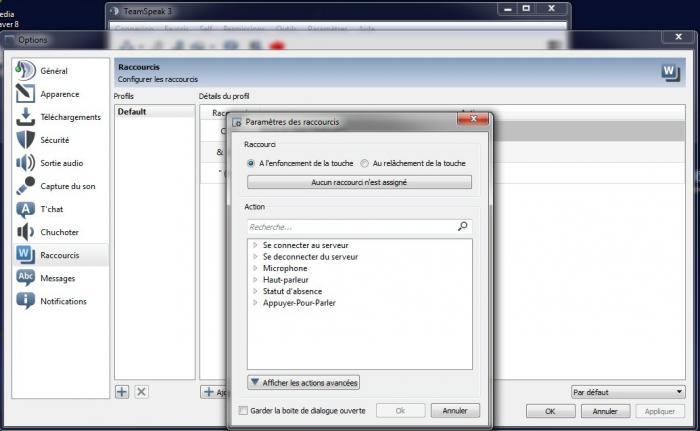Select the Téléchargements download icon
The image size is (700, 431).
[x=25, y=117]
